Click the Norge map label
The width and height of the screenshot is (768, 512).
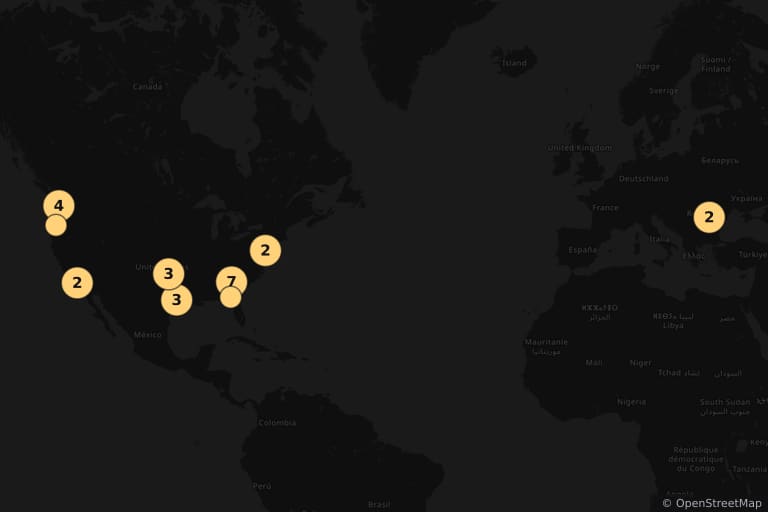(x=648, y=67)
